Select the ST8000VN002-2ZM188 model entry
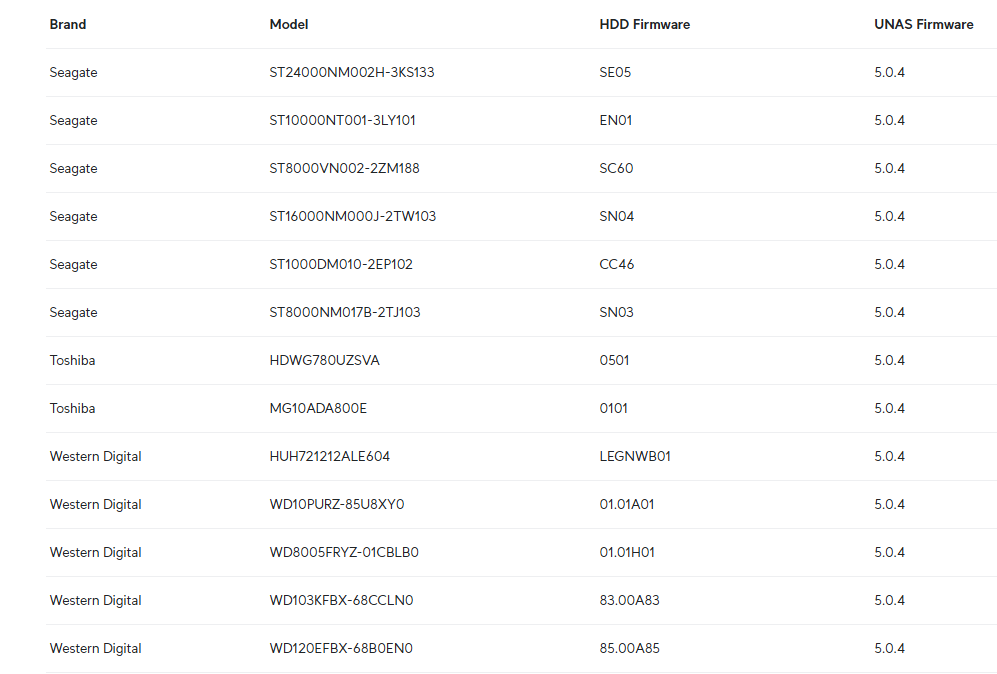 pos(344,168)
